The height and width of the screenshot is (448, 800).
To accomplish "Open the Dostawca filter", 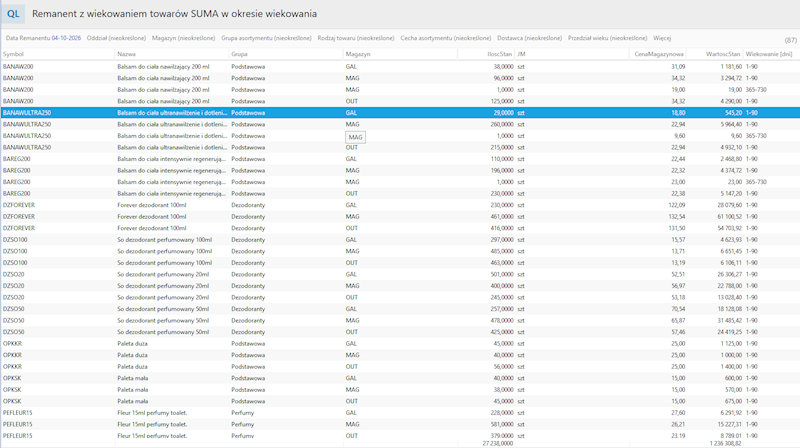I will (x=530, y=38).
